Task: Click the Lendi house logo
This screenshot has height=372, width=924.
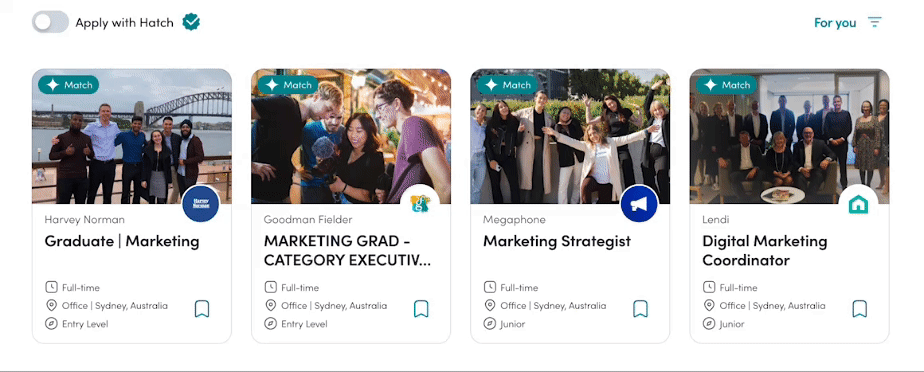Action: point(859,204)
